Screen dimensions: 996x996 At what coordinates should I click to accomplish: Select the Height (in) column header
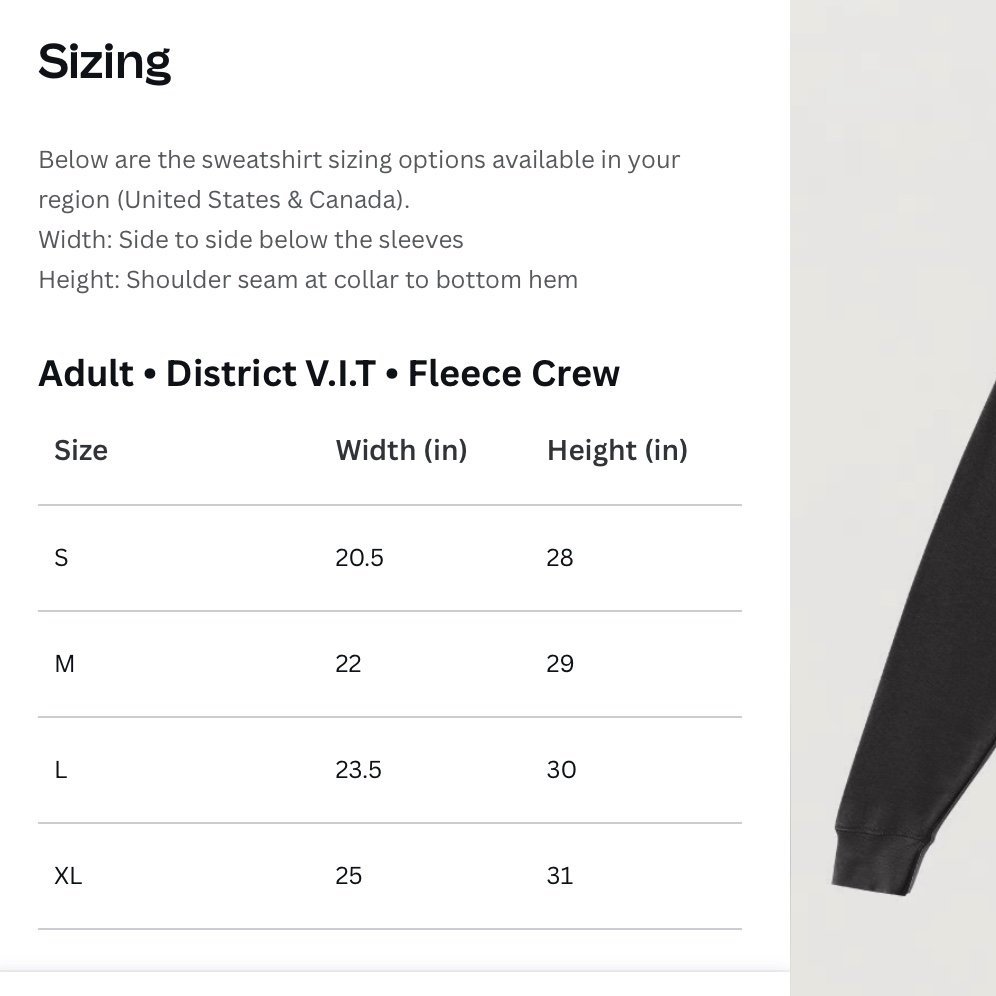(617, 450)
